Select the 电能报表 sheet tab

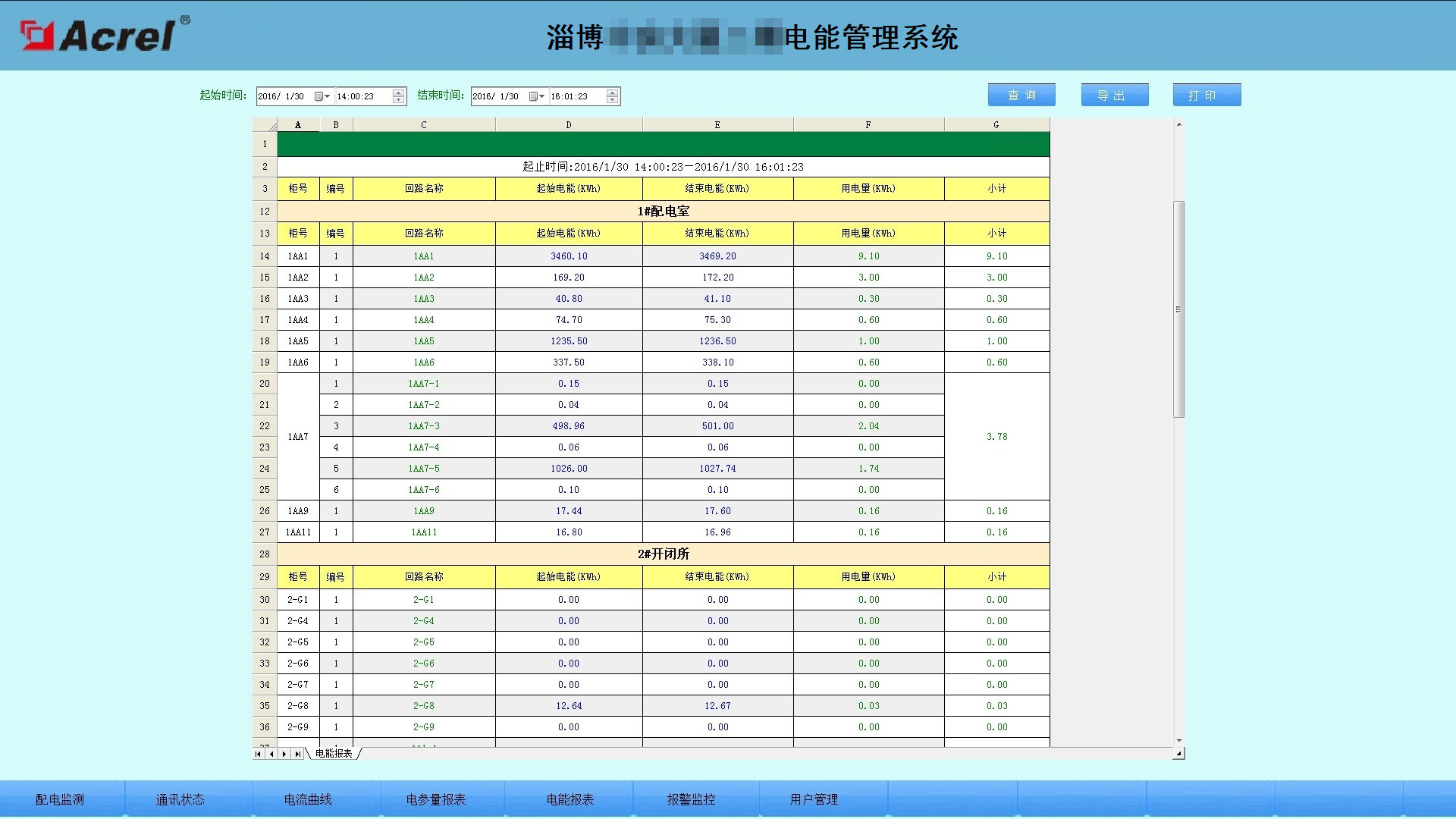tap(334, 754)
